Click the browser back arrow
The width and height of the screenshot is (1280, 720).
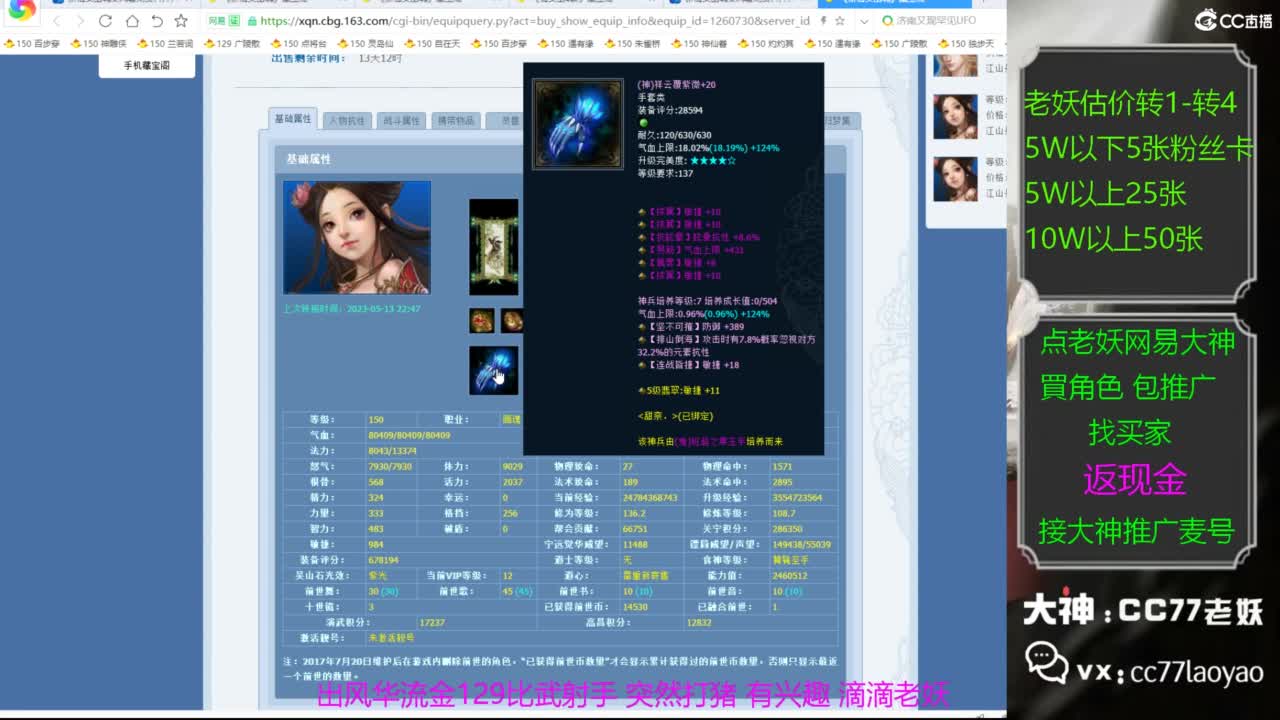coord(57,21)
